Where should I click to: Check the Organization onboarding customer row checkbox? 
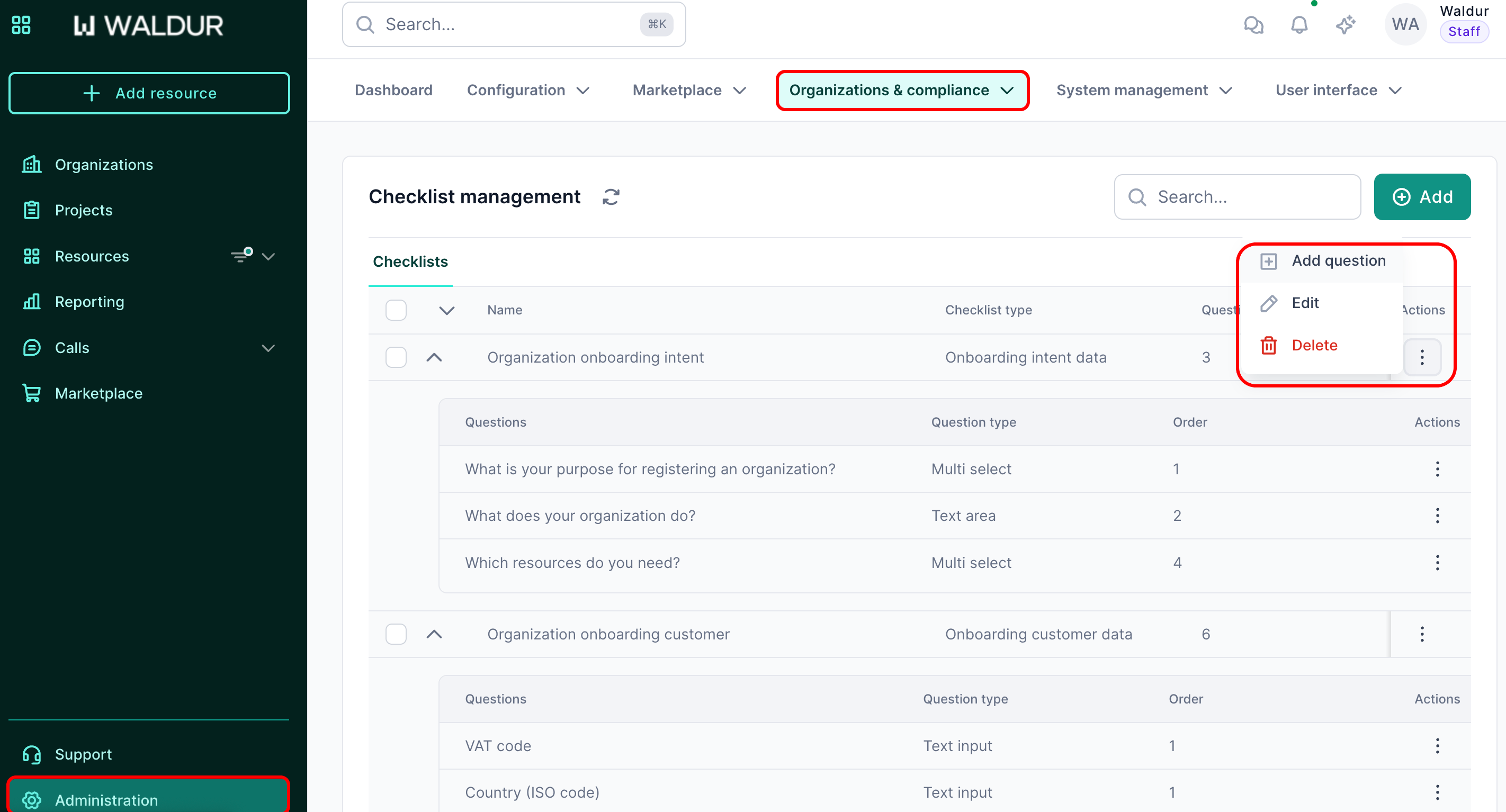coord(396,634)
